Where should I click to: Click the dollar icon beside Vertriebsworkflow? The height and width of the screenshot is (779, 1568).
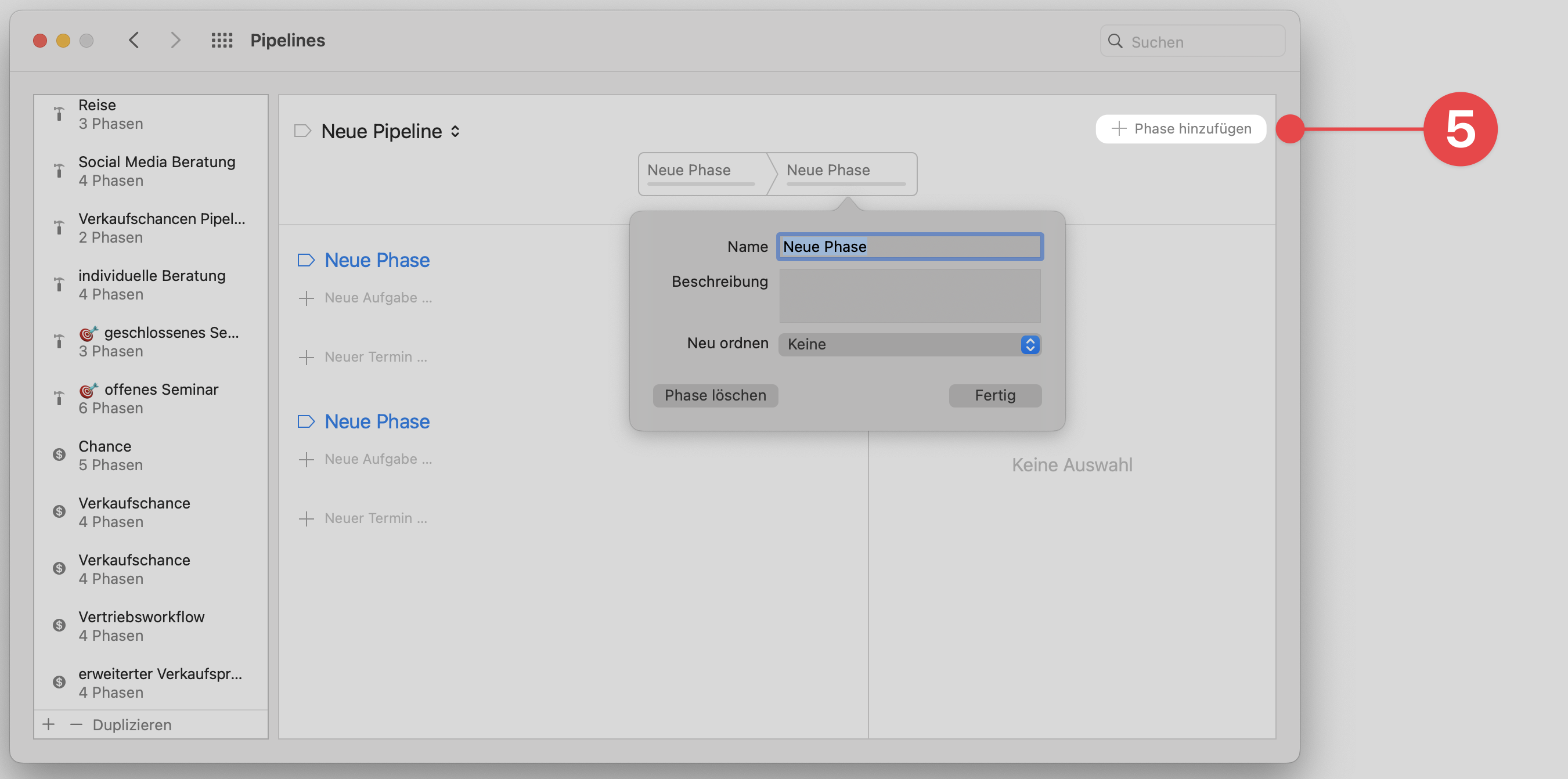[x=59, y=625]
